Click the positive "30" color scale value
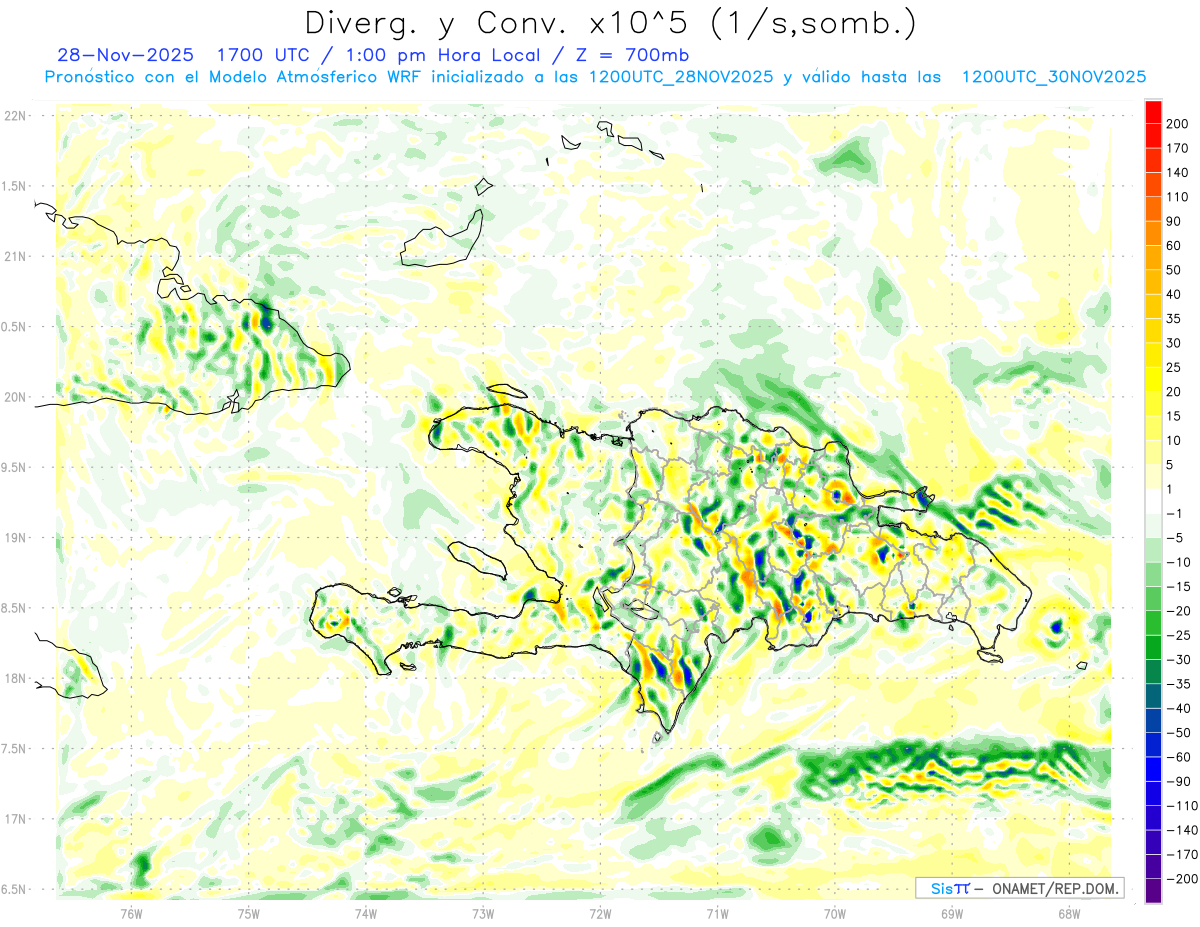This screenshot has width=1200, height=927. coord(1174,343)
